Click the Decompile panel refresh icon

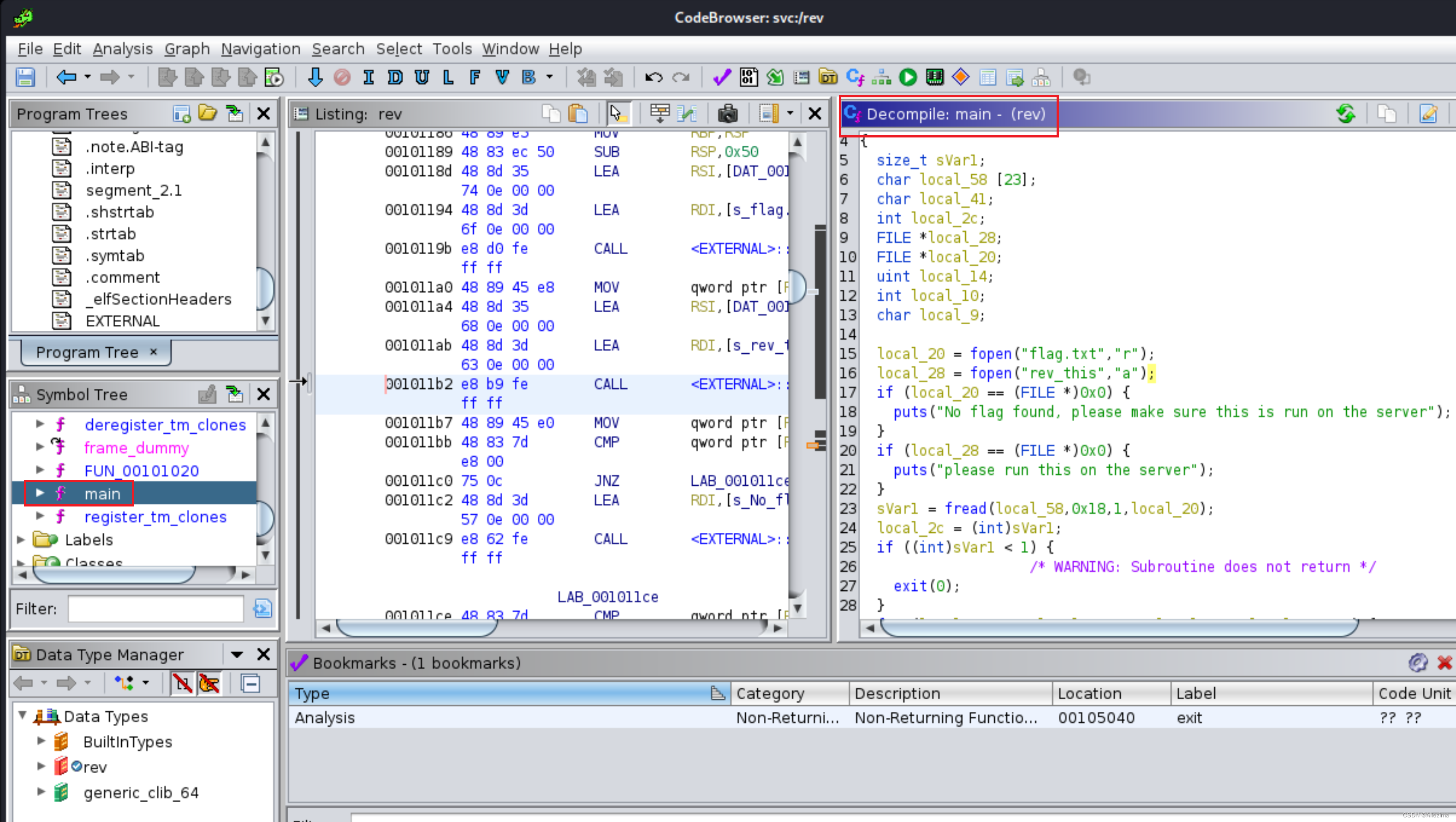click(x=1346, y=114)
